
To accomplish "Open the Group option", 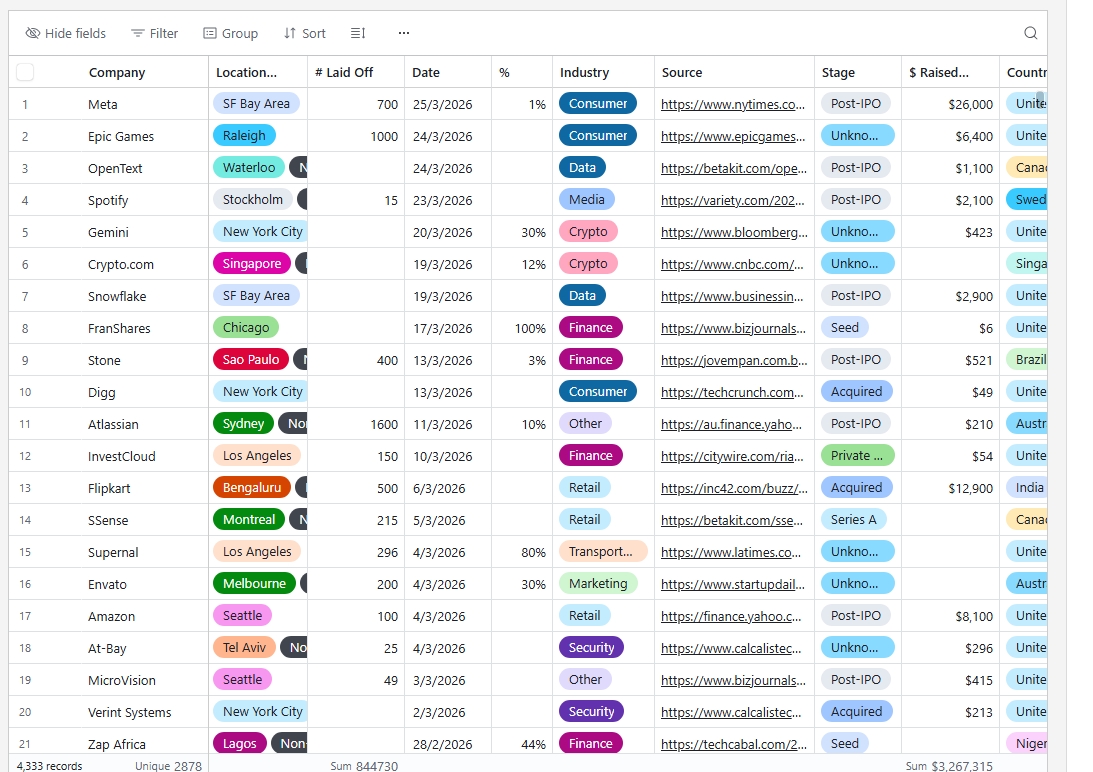I will pos(231,33).
